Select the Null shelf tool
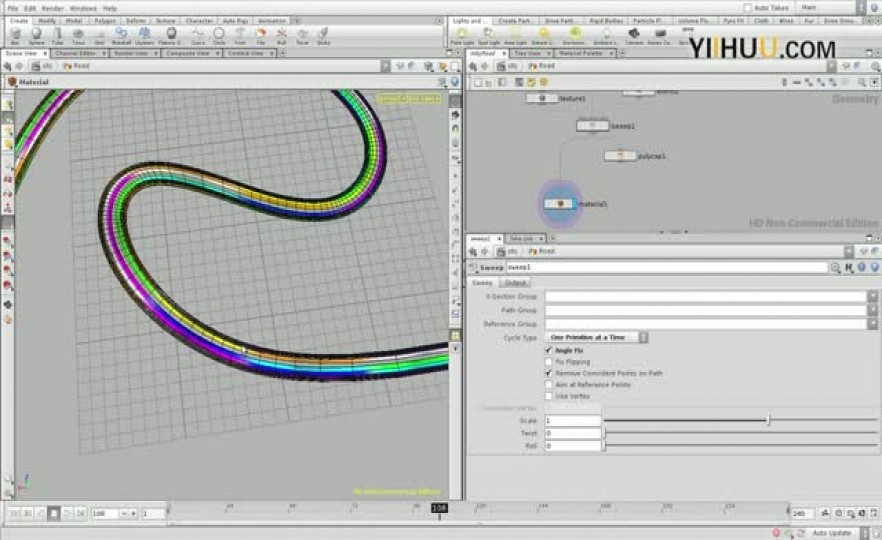The width and height of the screenshot is (882, 540). [x=281, y=36]
